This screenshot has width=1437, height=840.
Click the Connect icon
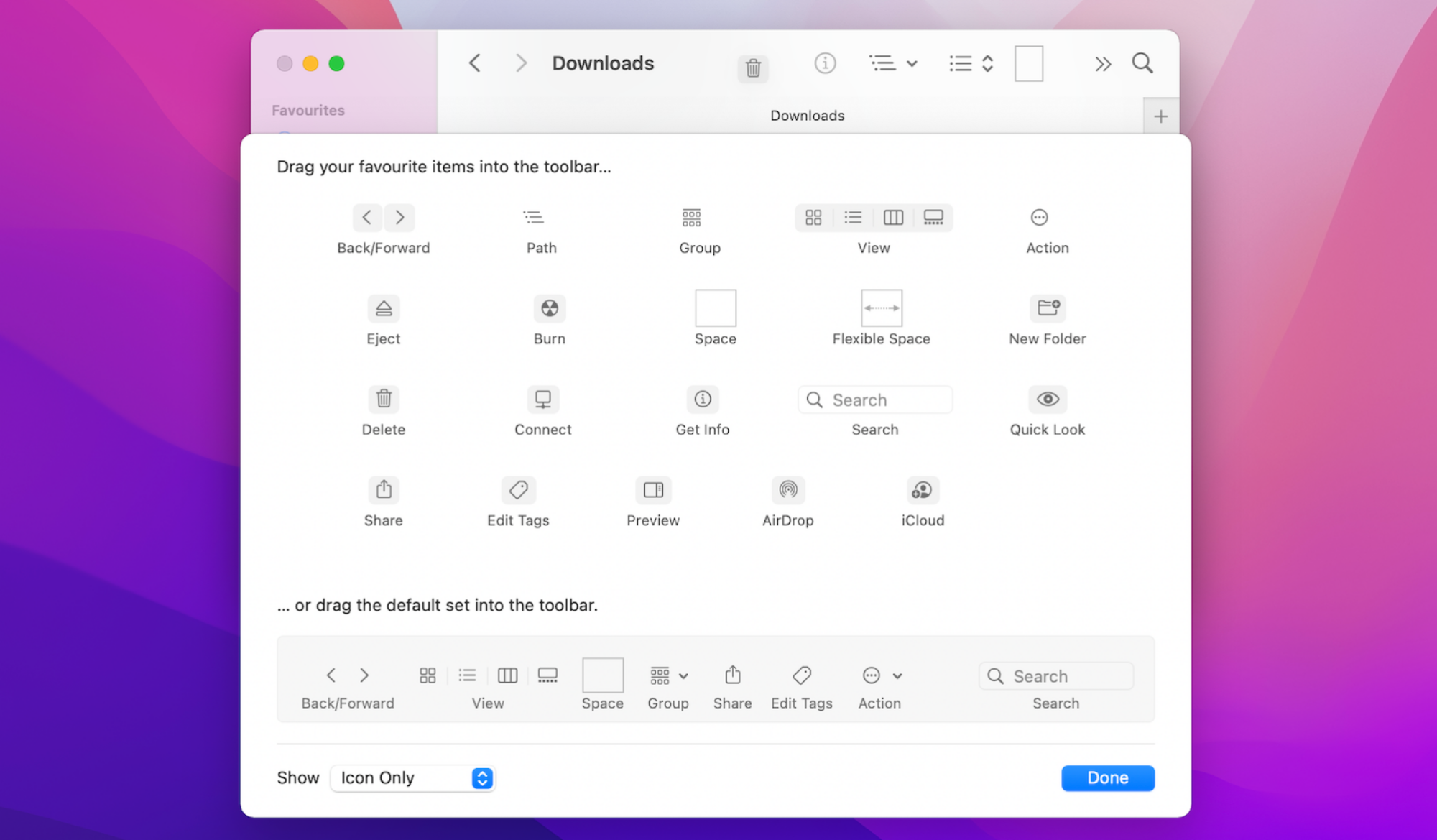click(x=543, y=399)
